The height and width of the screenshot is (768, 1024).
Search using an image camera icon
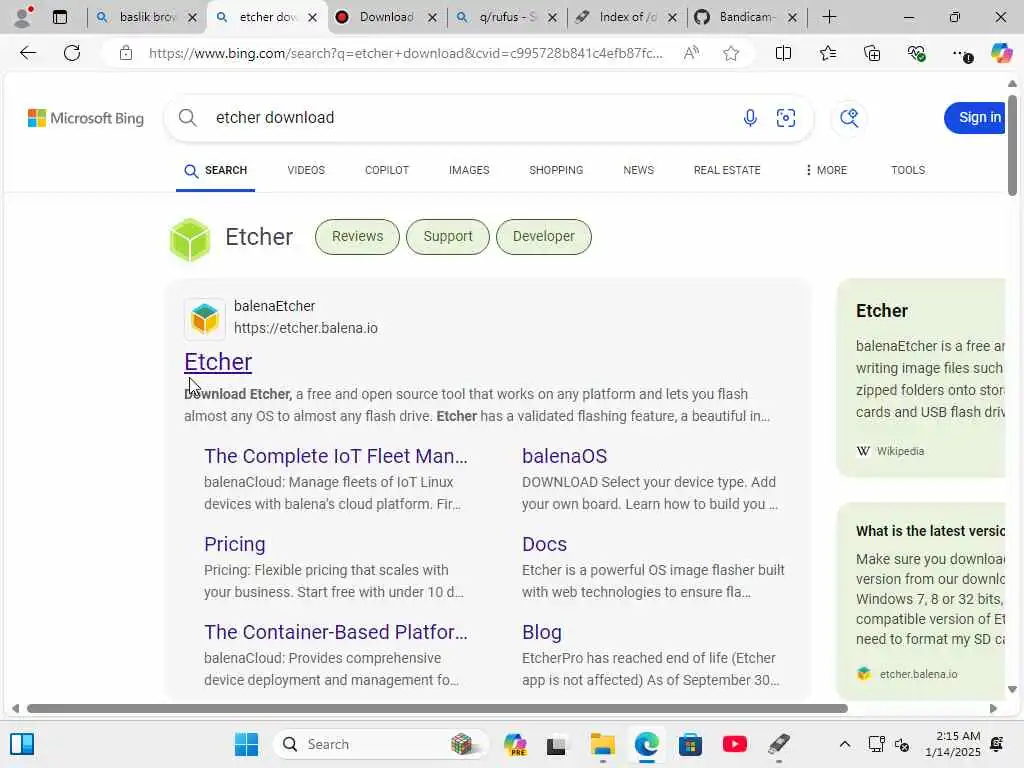[x=786, y=118]
